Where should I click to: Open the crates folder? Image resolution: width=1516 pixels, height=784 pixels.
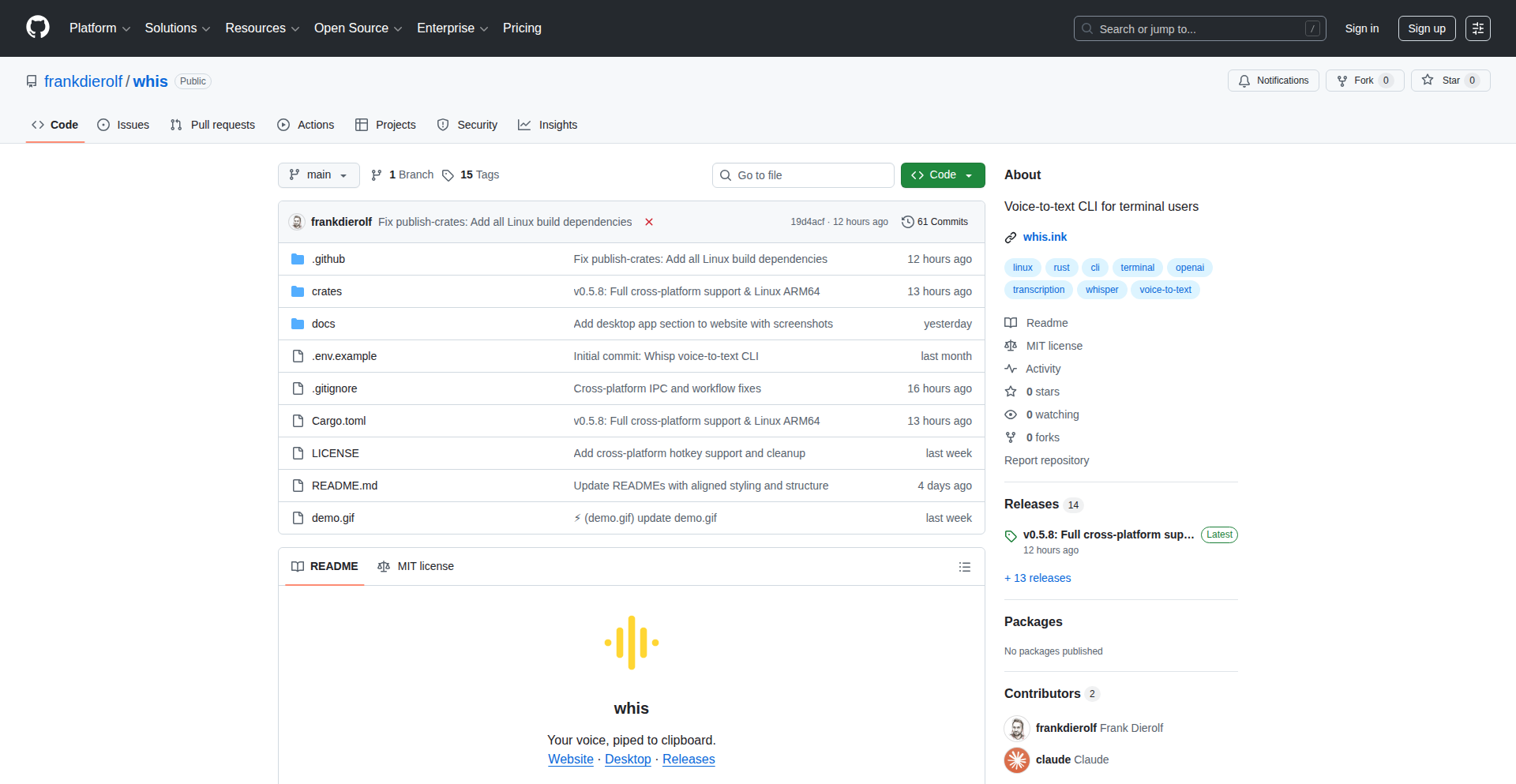click(x=327, y=291)
